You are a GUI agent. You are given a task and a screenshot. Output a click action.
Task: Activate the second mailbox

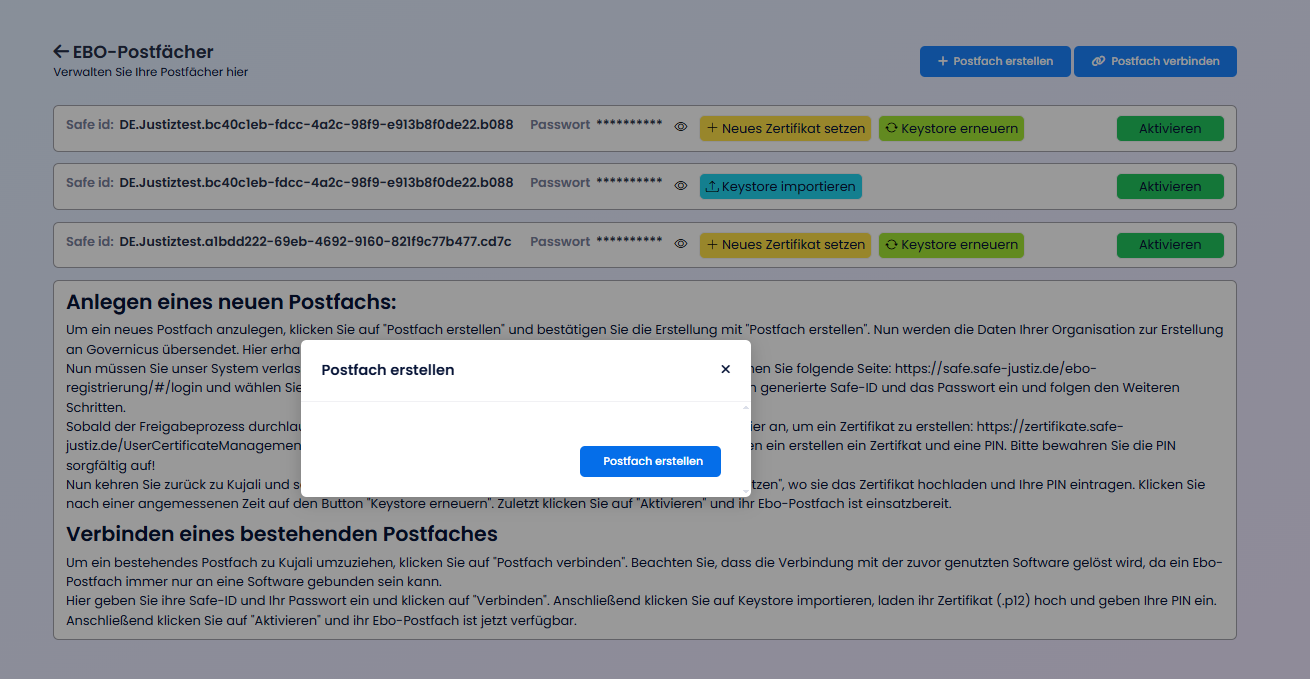[x=1169, y=186]
